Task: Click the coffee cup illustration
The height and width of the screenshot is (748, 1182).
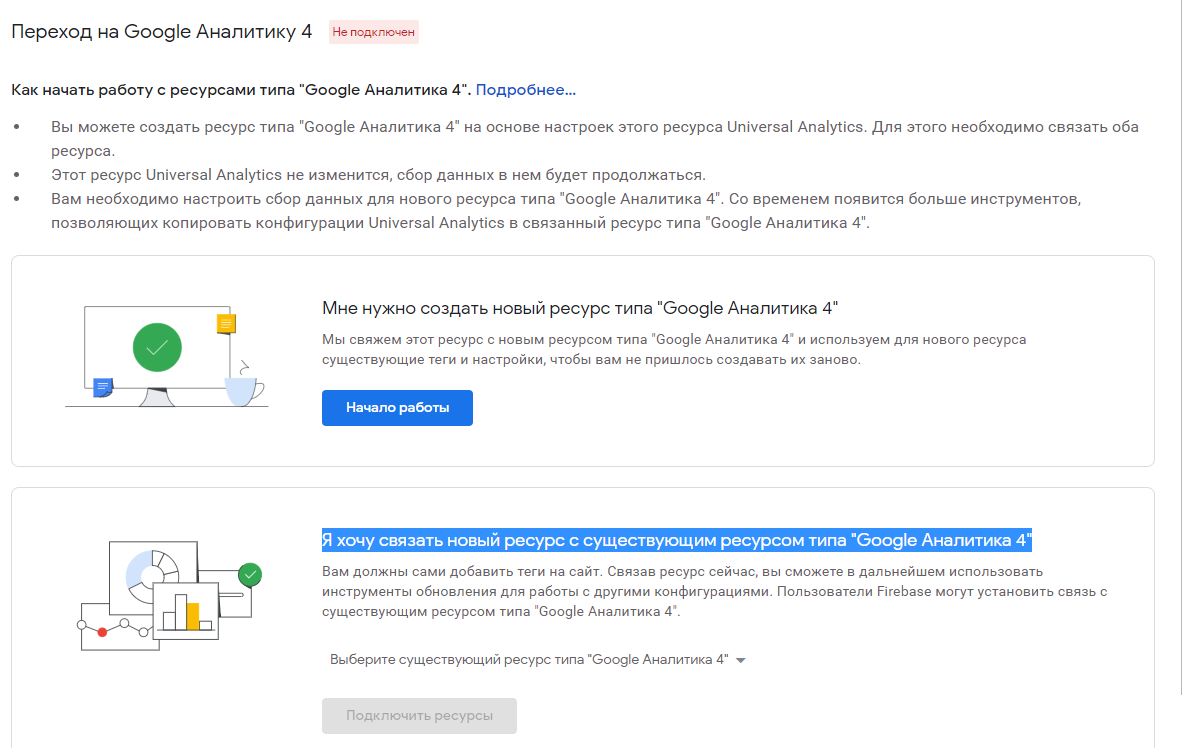Action: tap(244, 388)
